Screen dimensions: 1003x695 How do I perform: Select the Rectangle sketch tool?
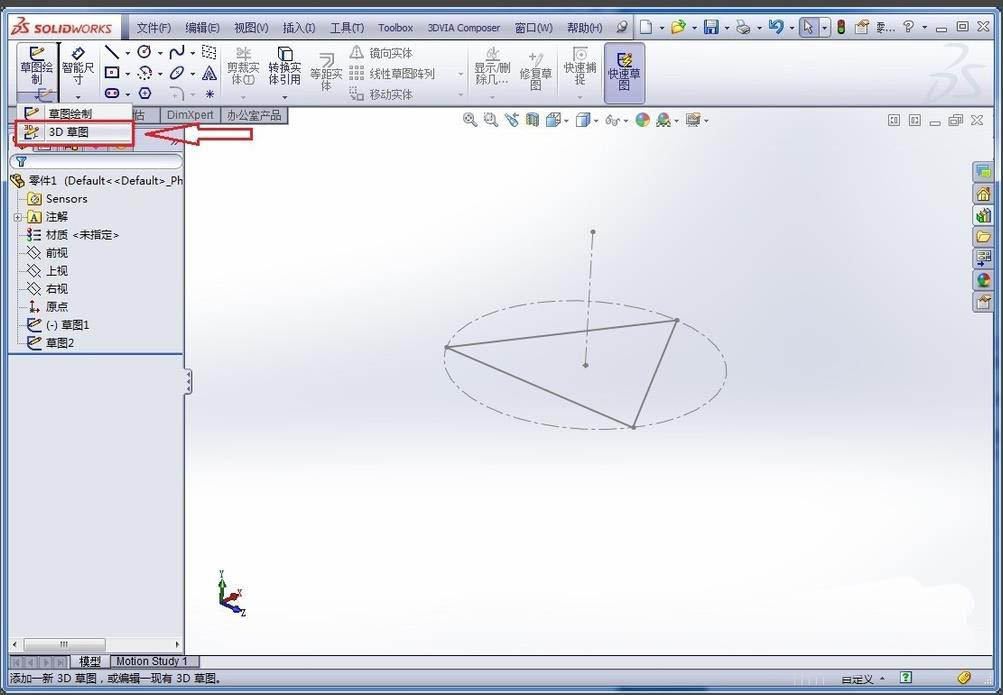tap(112, 73)
